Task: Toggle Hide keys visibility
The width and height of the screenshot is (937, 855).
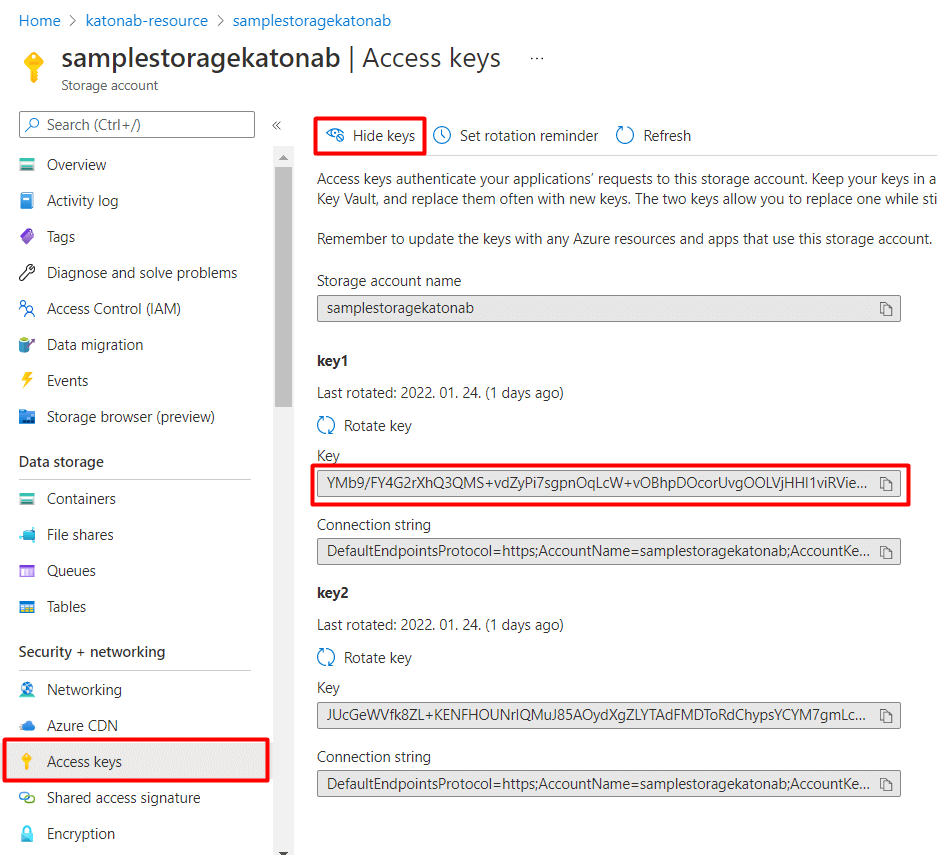Action: [370, 136]
